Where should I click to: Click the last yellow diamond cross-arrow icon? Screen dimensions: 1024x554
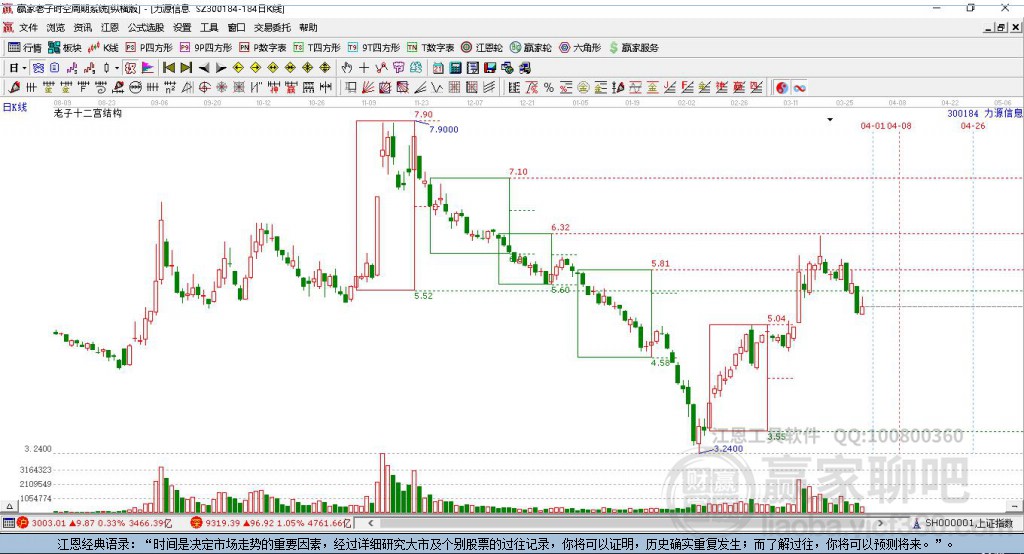click(x=325, y=68)
